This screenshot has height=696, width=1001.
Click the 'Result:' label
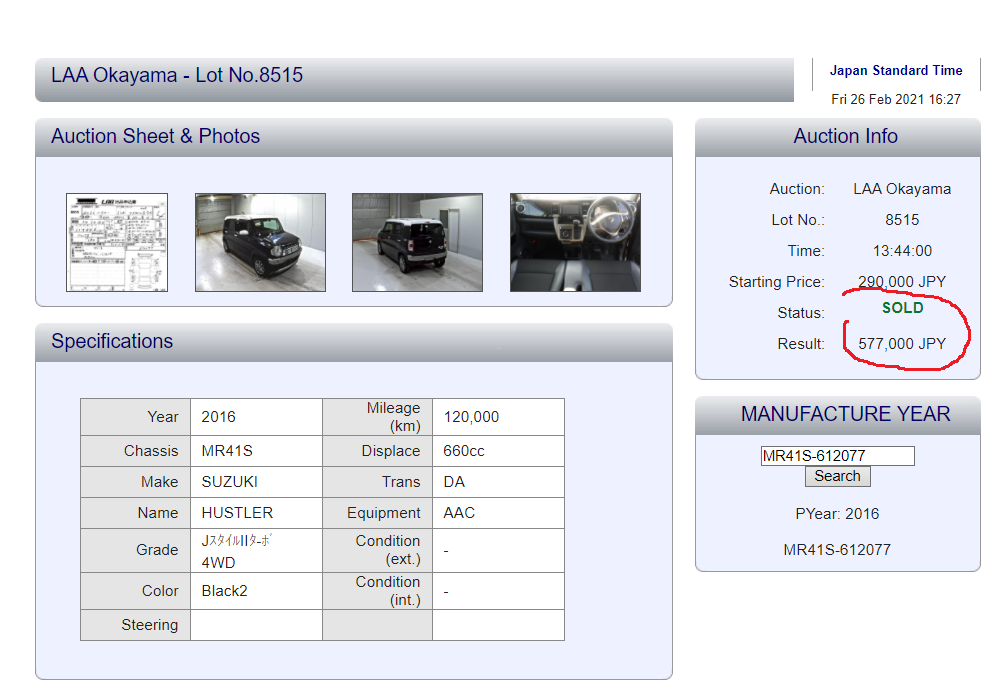(x=801, y=344)
